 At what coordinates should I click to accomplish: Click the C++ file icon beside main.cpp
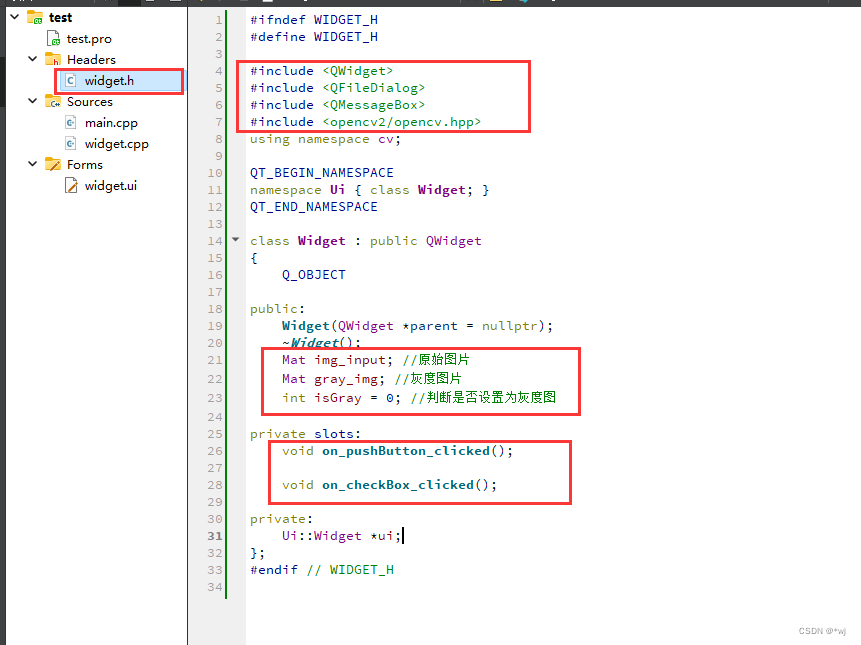click(x=71, y=122)
